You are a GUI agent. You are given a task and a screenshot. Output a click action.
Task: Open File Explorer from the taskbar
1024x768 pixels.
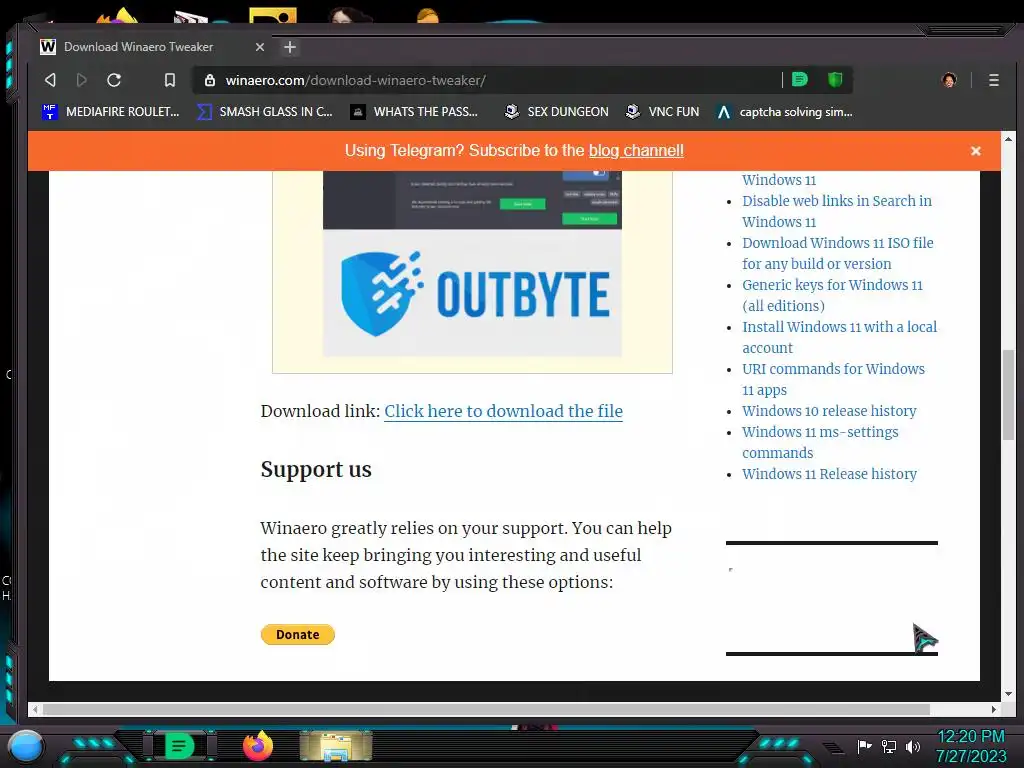[336, 746]
